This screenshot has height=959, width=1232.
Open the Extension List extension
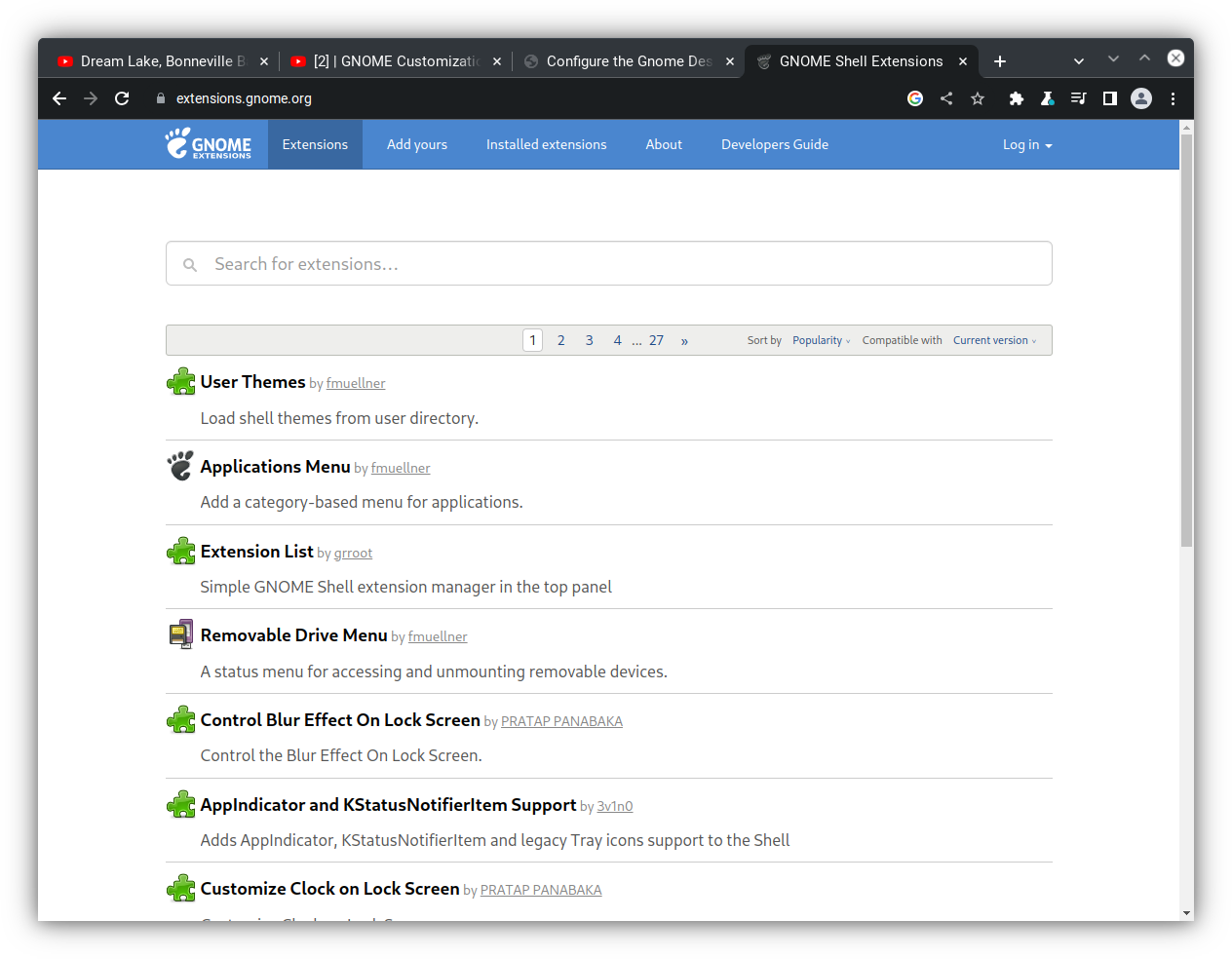pos(257,552)
